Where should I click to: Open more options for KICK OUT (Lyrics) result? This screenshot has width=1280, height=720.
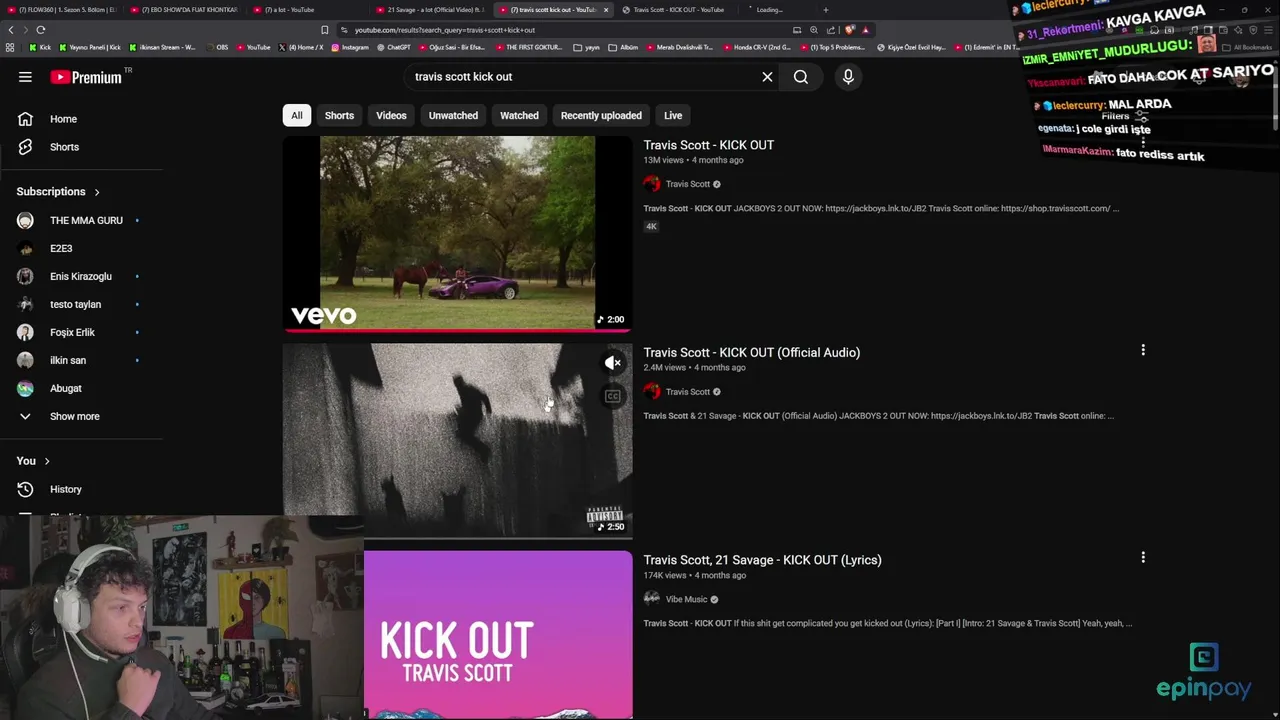pos(1143,557)
